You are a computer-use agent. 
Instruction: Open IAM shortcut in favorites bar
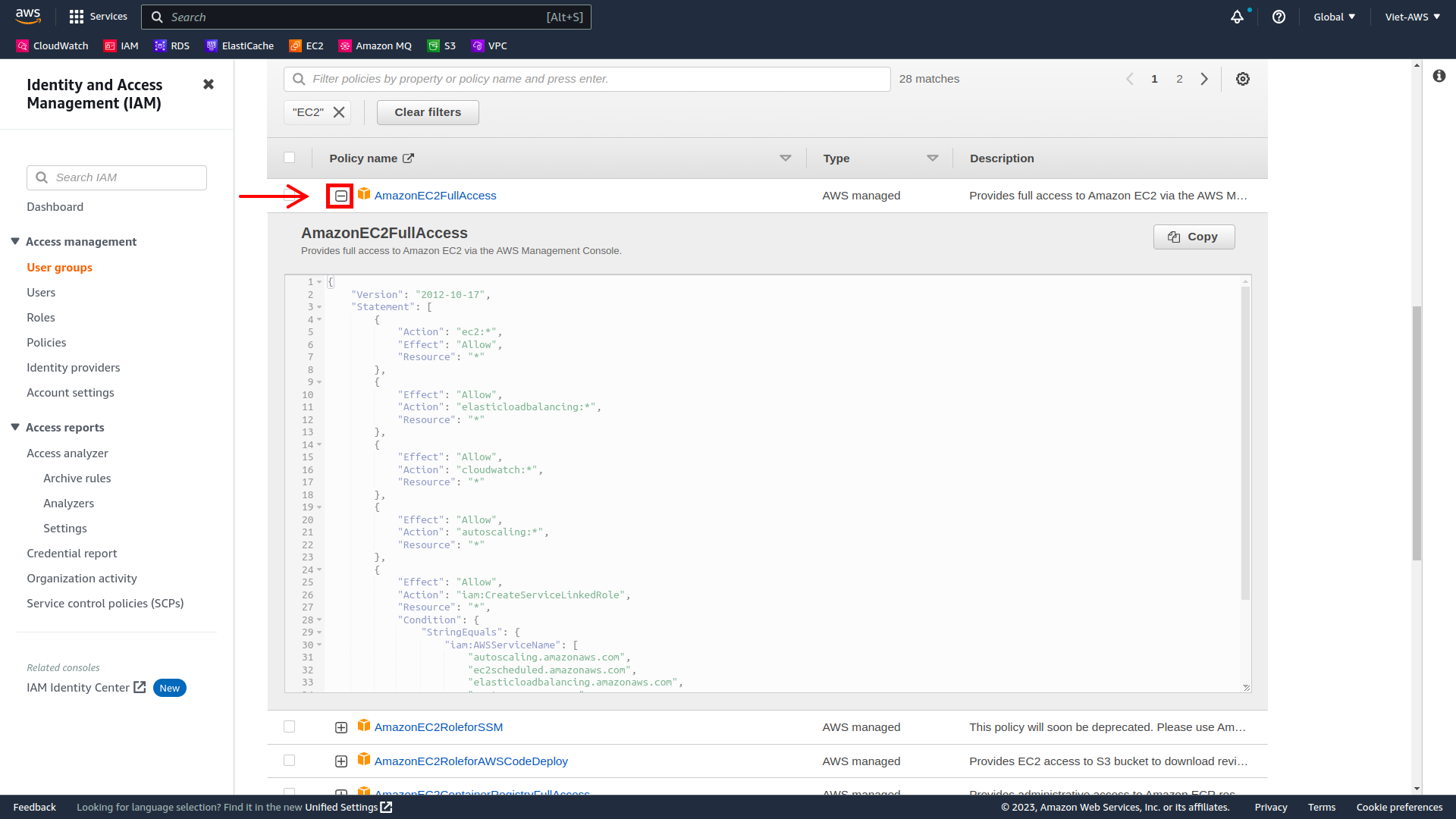click(x=121, y=45)
